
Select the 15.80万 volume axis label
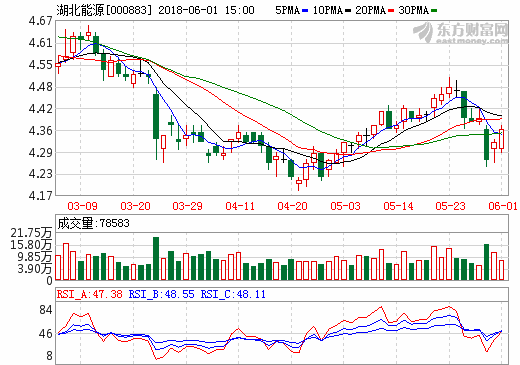pos(31,245)
